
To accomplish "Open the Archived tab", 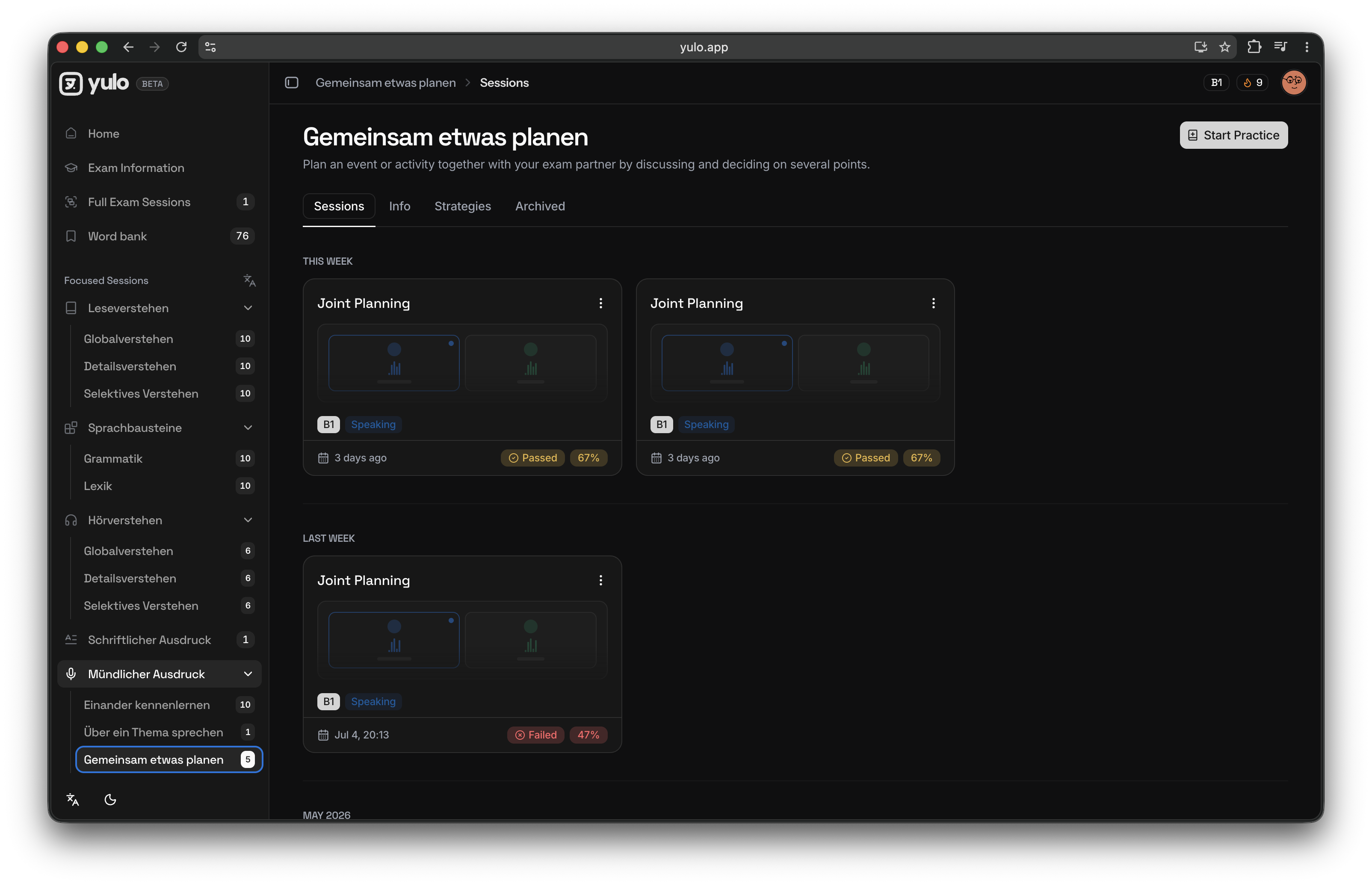I will (540, 206).
